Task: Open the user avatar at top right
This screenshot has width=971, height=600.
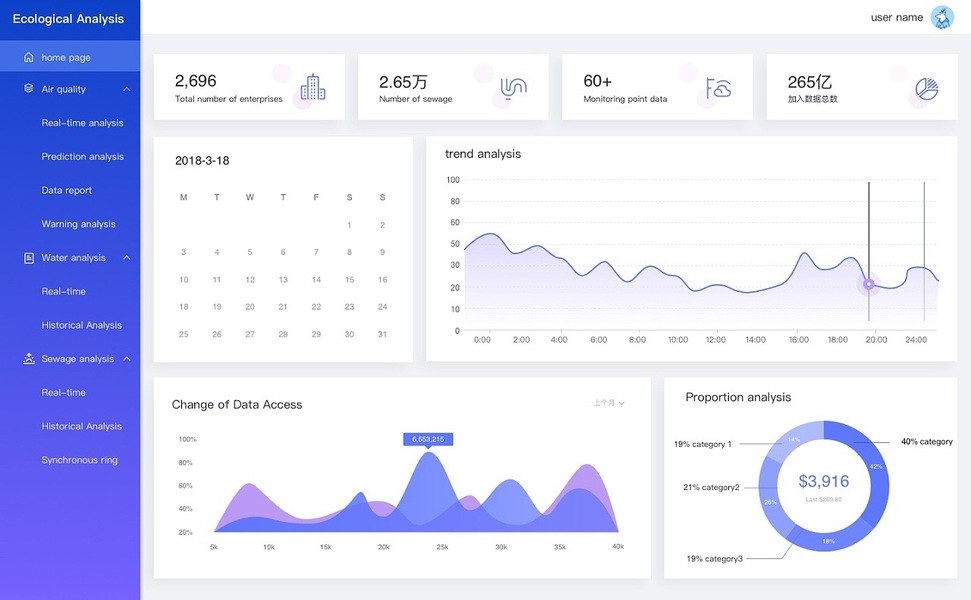Action: 942,17
